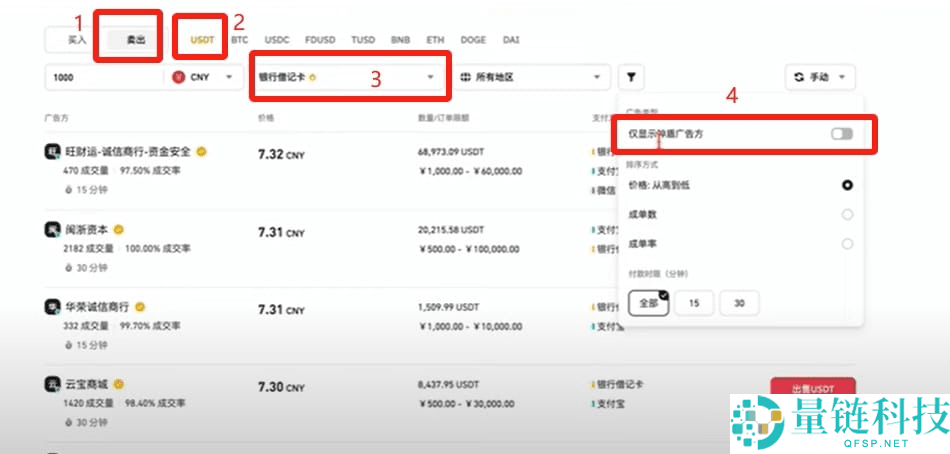950x454 pixels.
Task: Open advertiser 云宝商城
Action: [87, 384]
